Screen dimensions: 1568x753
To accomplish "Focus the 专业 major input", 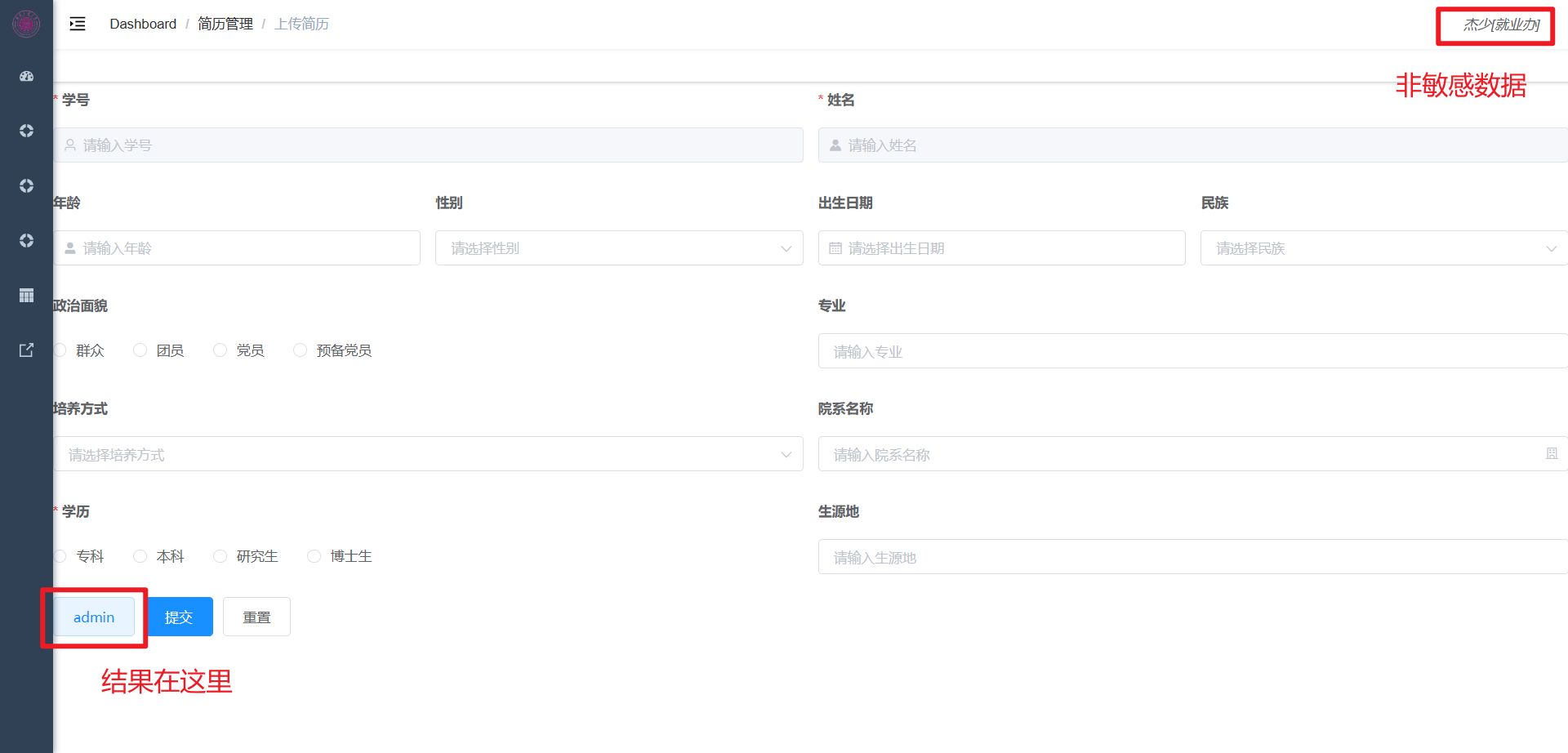I will coord(1193,351).
